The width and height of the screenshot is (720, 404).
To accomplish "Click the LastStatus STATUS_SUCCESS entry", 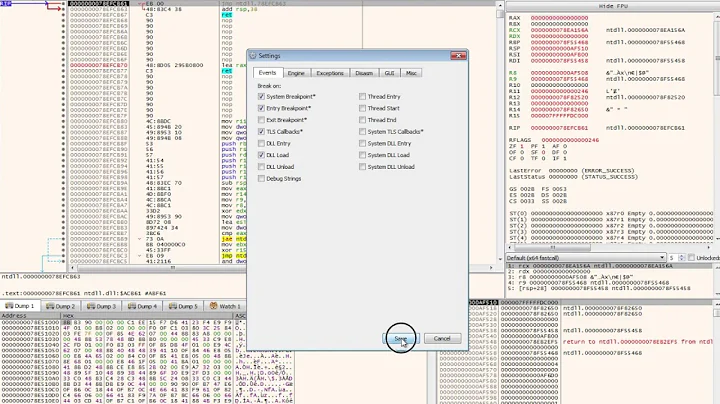I will pos(573,177).
